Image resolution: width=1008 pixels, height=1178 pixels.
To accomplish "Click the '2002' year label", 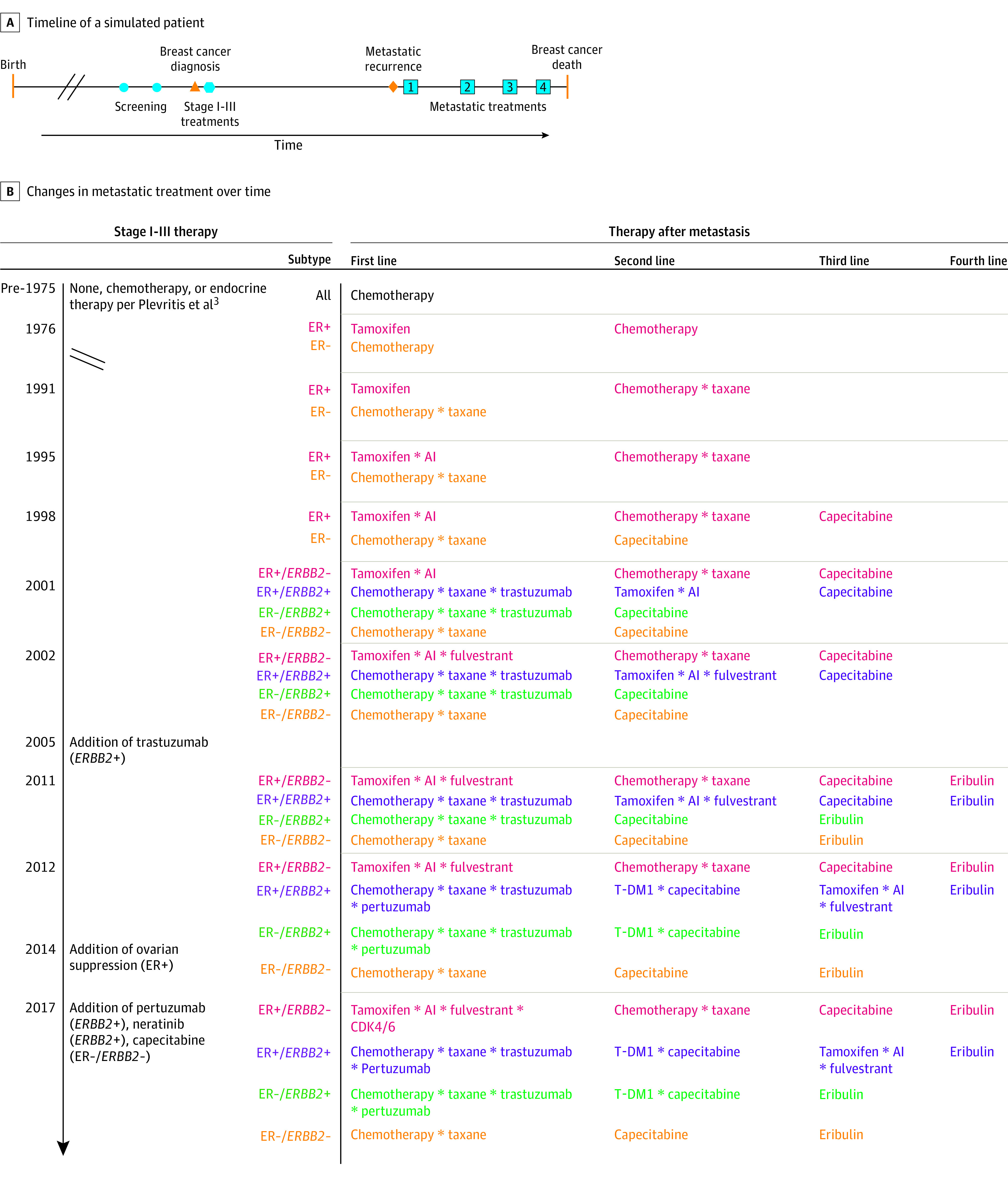I will point(40,656).
